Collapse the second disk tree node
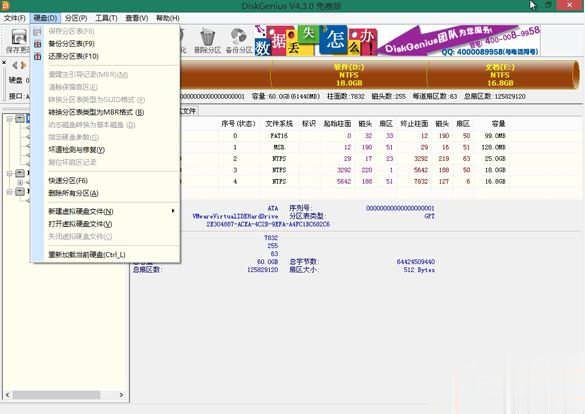The width and height of the screenshot is (585, 414). 9,173
